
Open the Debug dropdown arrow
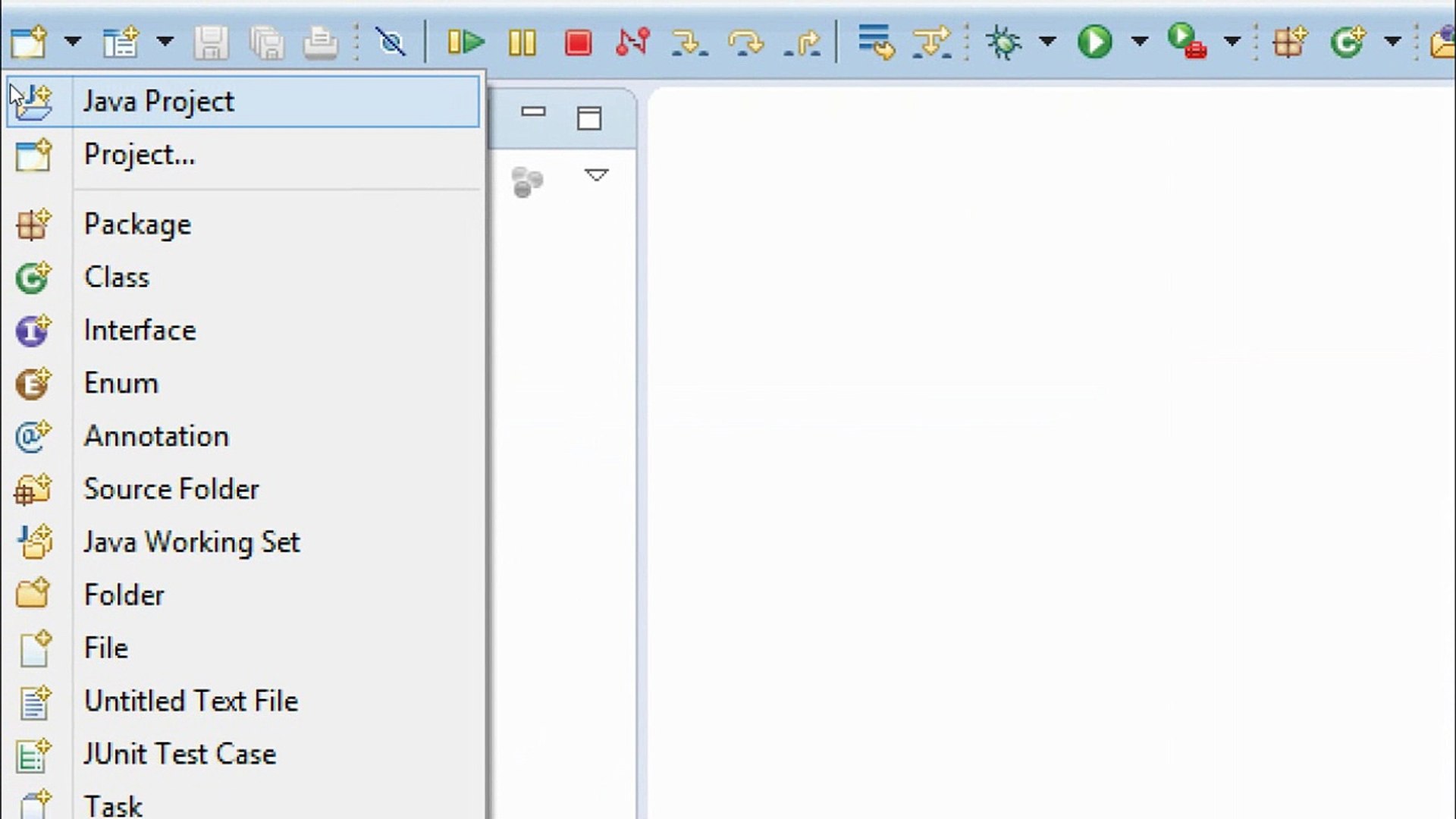[1047, 41]
